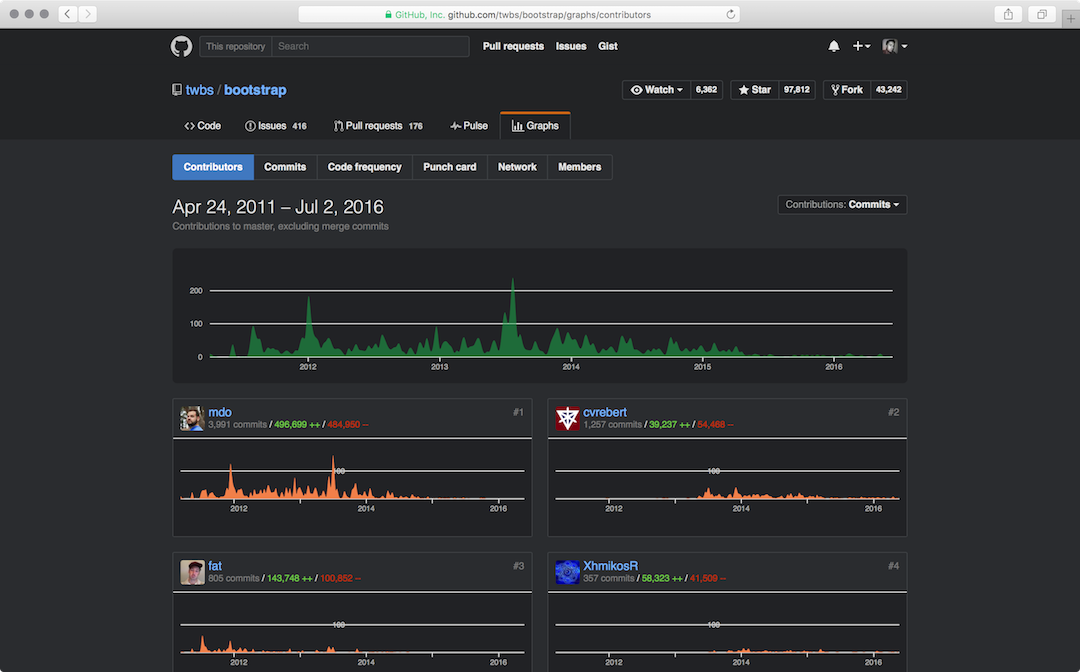
Task: Click the #4 rank on XhmikosR's card
Action: pos(893,566)
